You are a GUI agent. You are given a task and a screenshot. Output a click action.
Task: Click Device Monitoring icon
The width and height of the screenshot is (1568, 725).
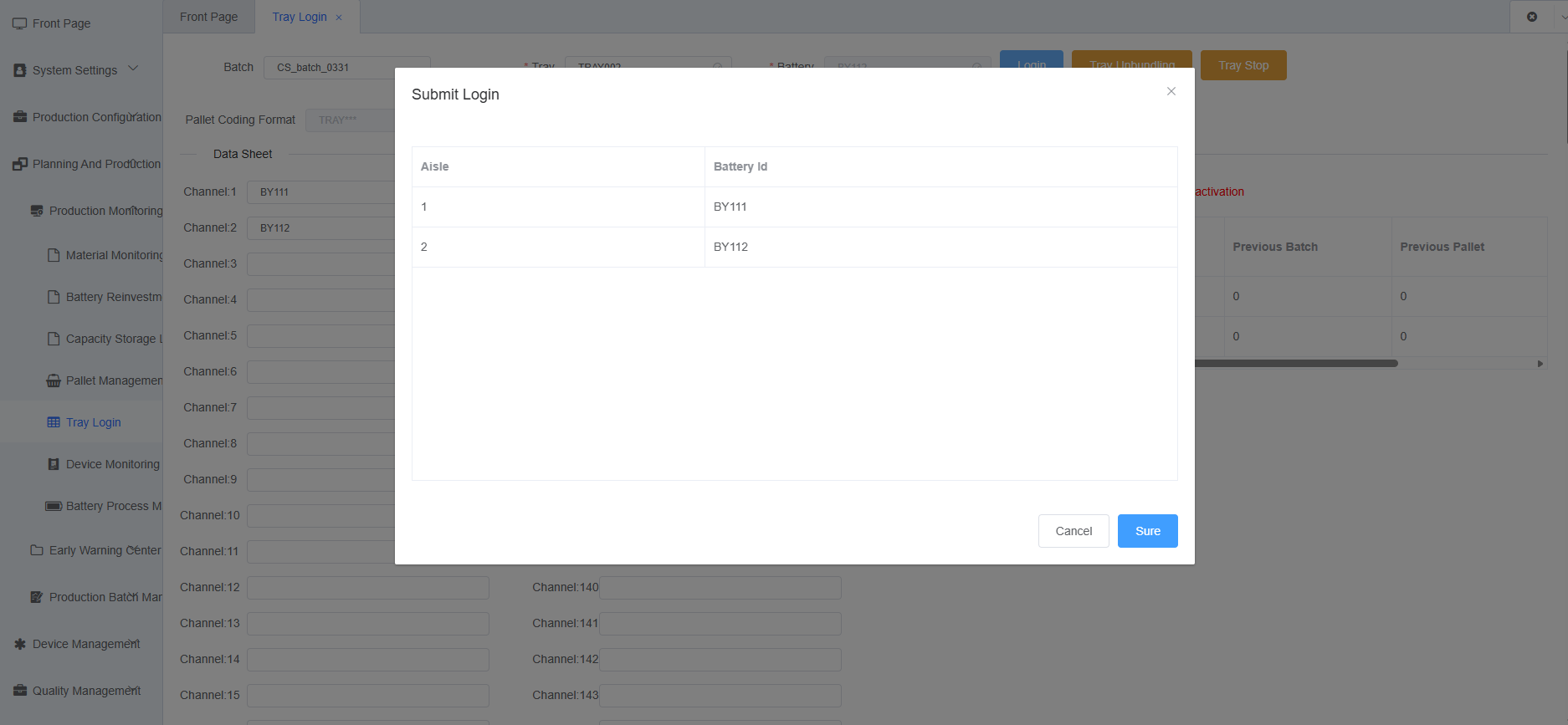[x=54, y=464]
